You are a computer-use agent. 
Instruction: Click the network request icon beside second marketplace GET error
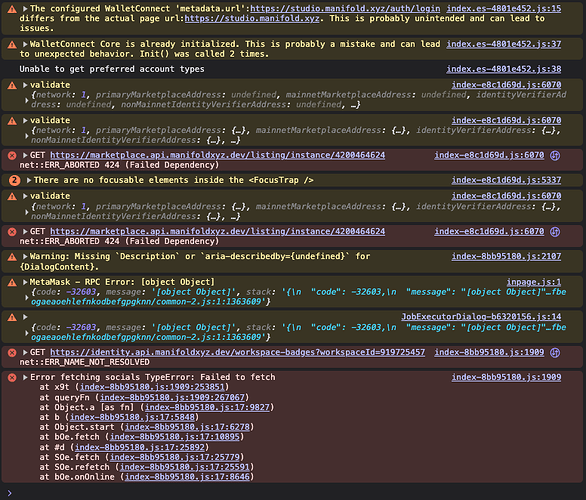(x=555, y=232)
